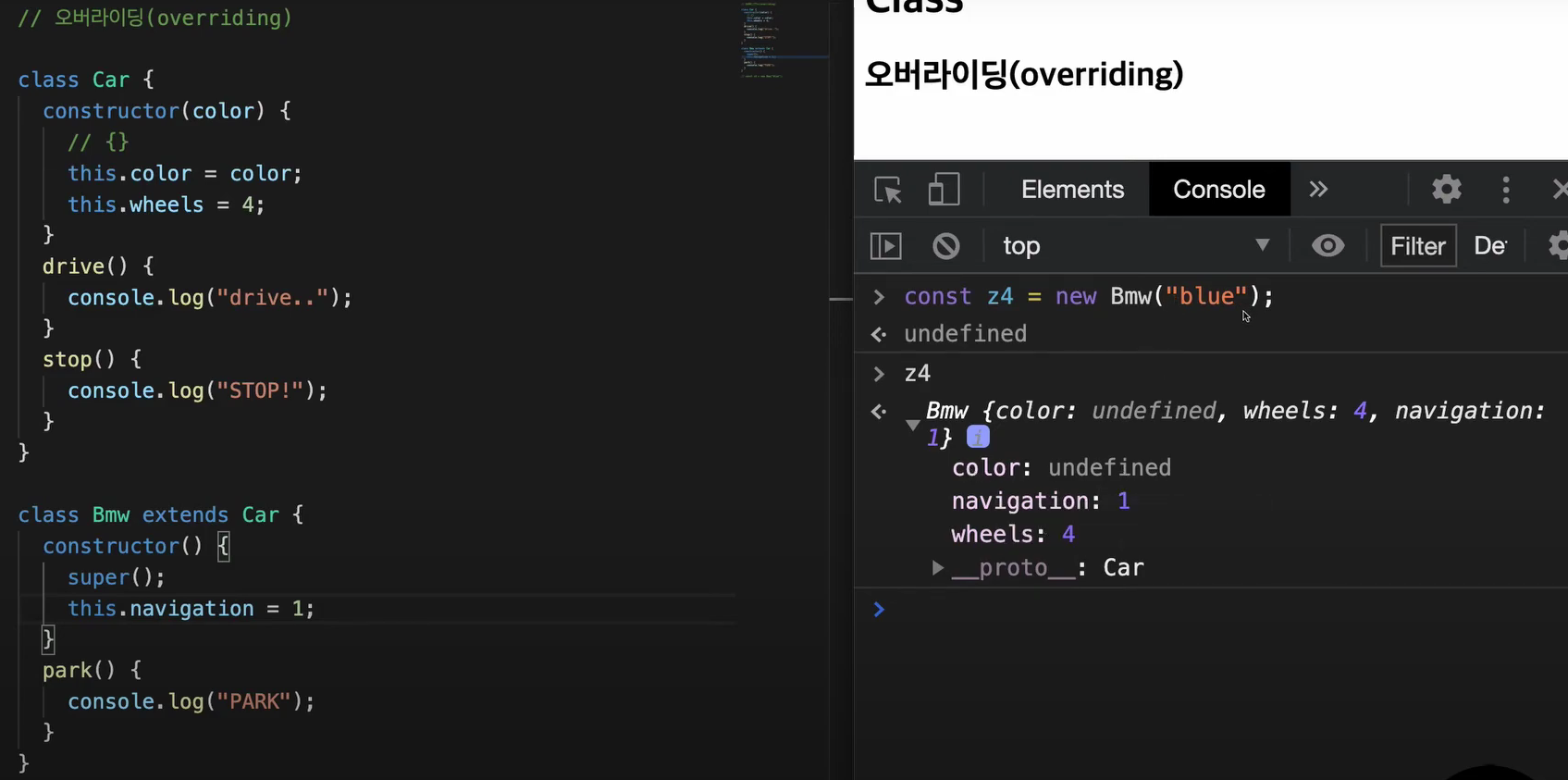Viewport: 1568px width, 780px height.
Task: Click the 'z4' console input entry
Action: 917,374
